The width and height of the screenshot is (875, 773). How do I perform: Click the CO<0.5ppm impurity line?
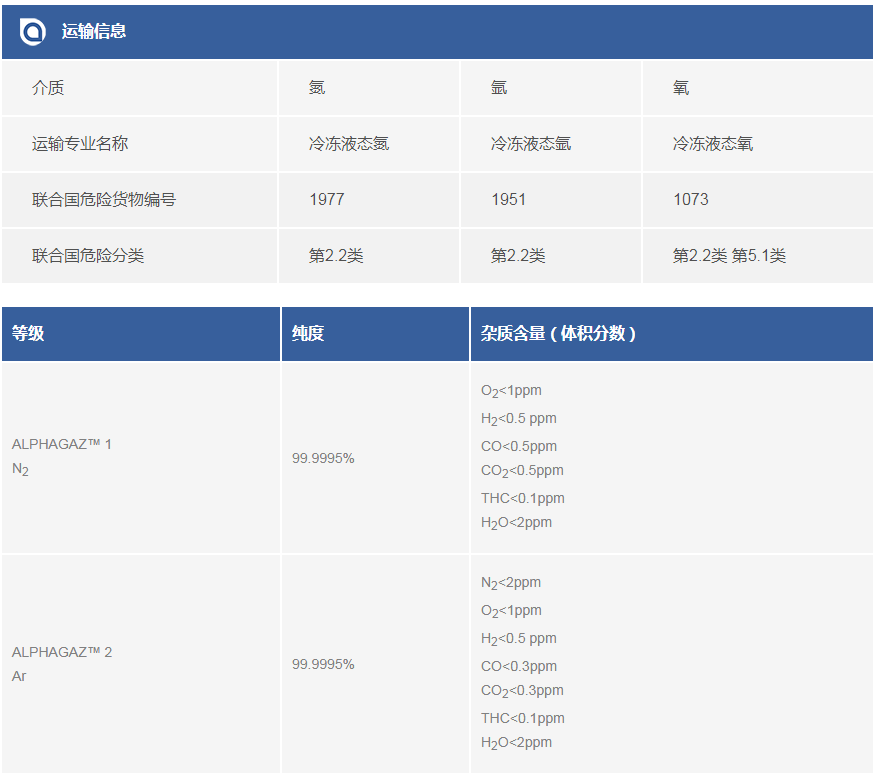519,446
